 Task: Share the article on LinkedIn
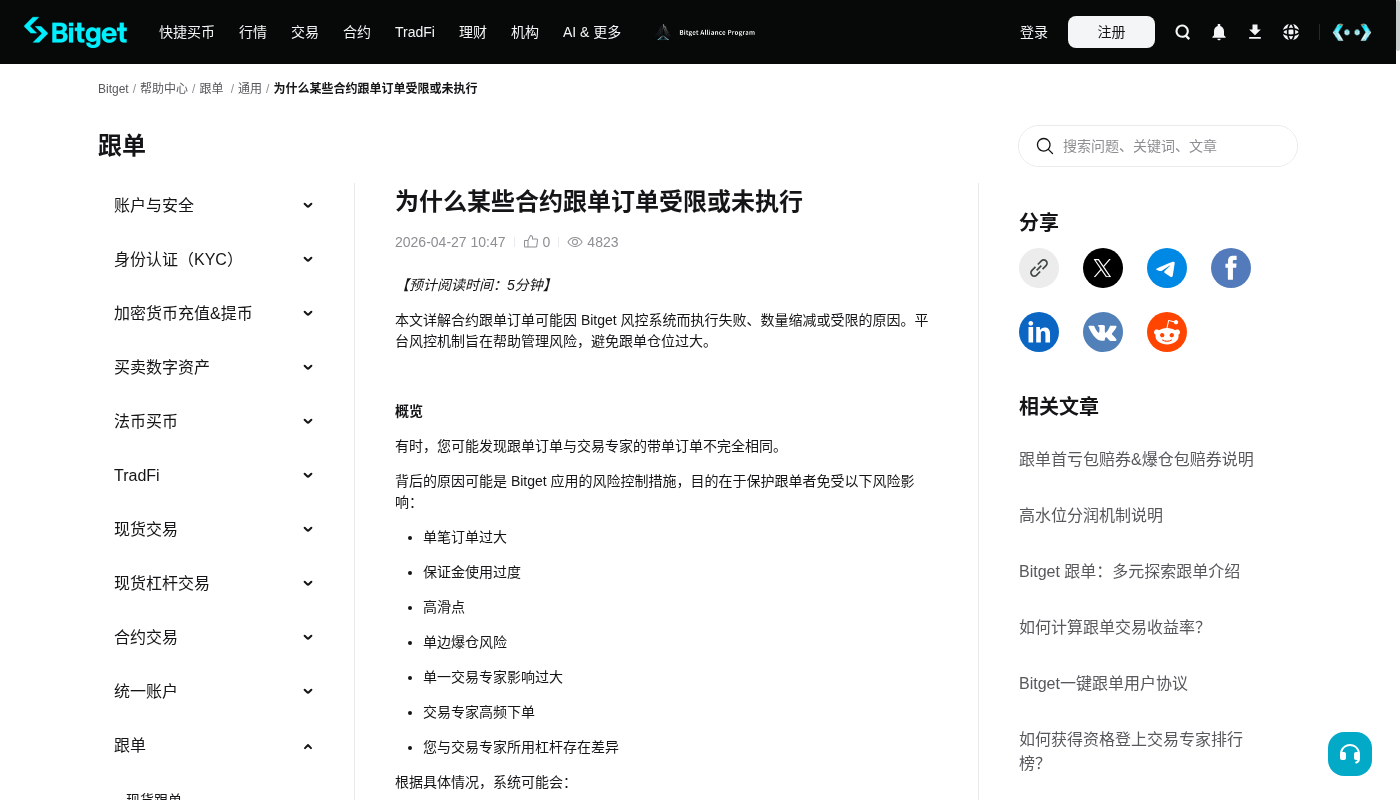(1039, 332)
